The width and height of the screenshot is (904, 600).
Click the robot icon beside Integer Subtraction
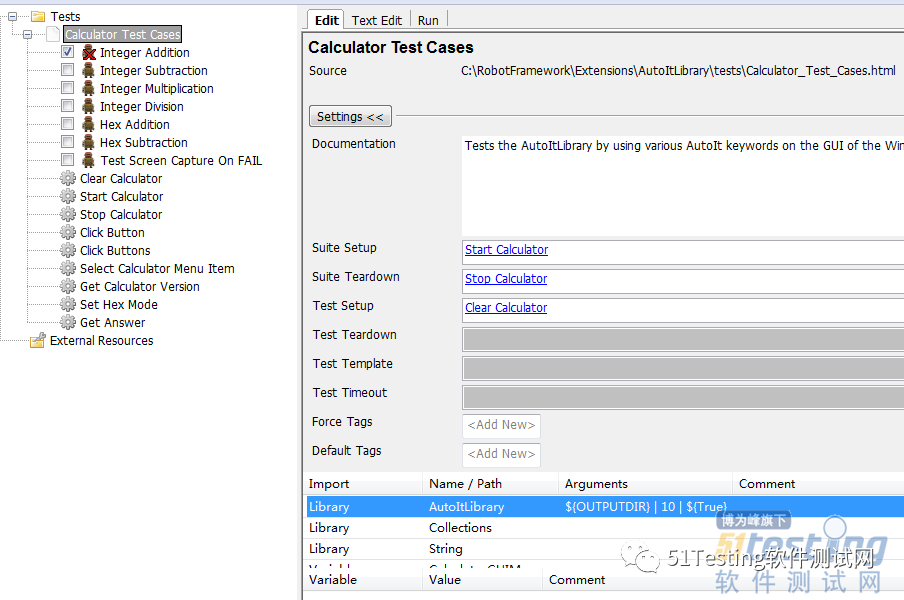tap(89, 71)
